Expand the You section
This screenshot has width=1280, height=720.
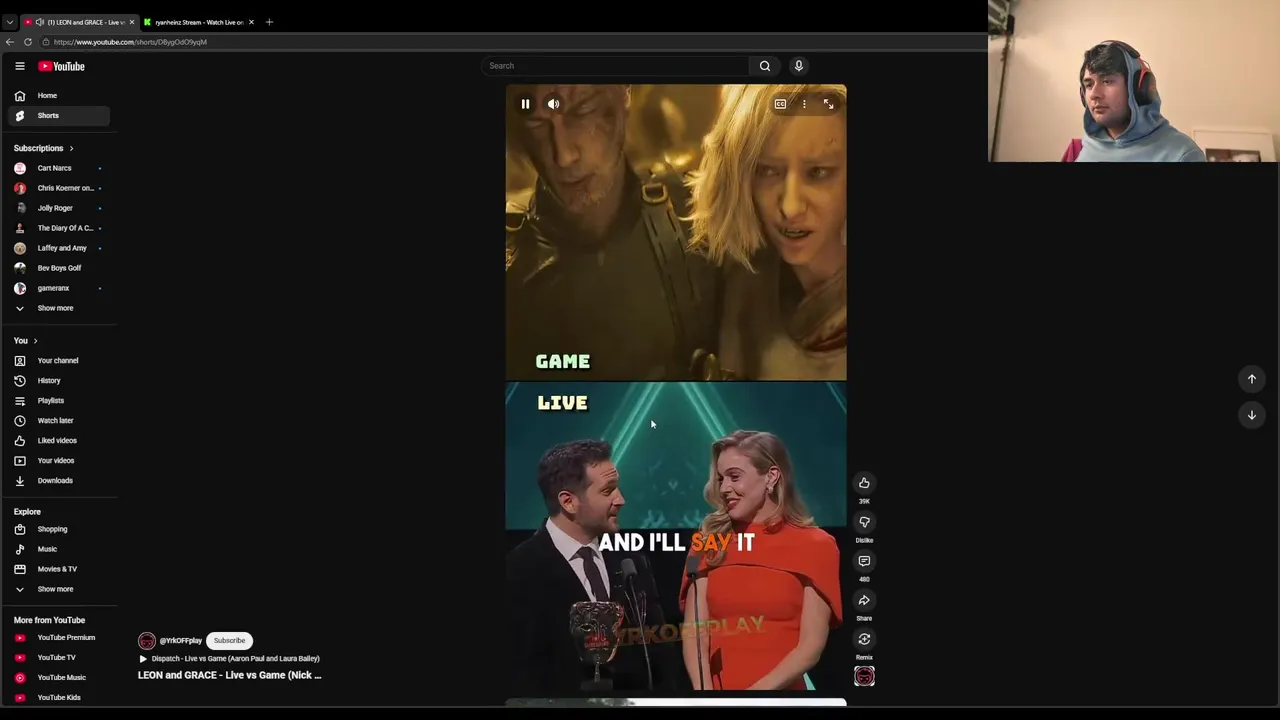[x=26, y=341]
